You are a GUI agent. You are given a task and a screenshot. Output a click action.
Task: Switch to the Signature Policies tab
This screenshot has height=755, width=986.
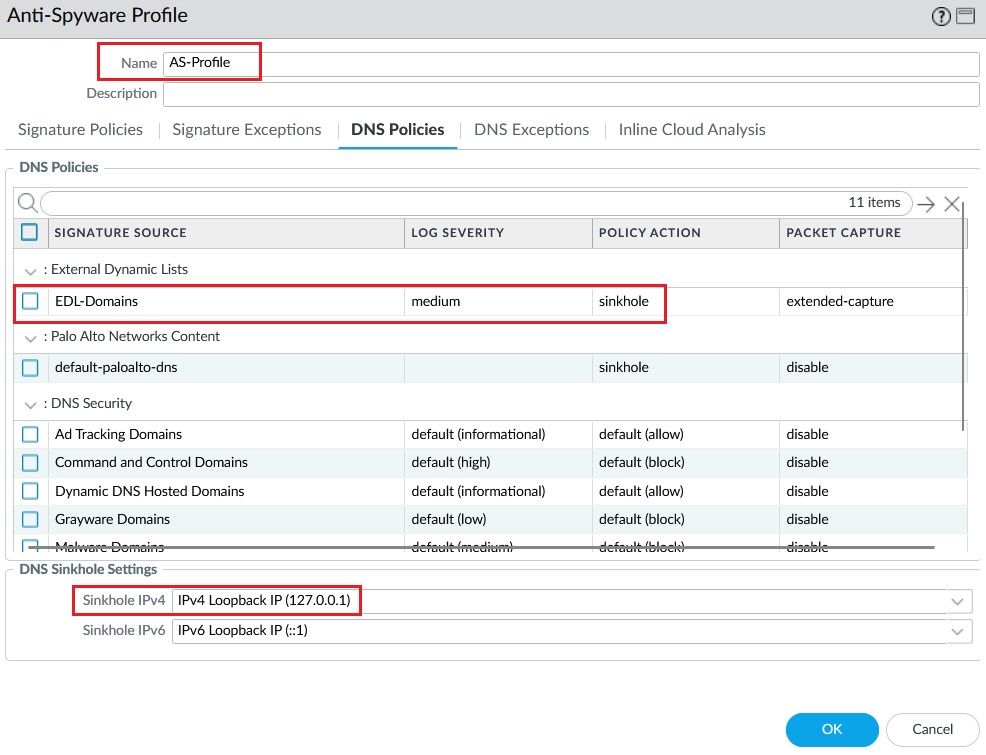[x=80, y=130]
